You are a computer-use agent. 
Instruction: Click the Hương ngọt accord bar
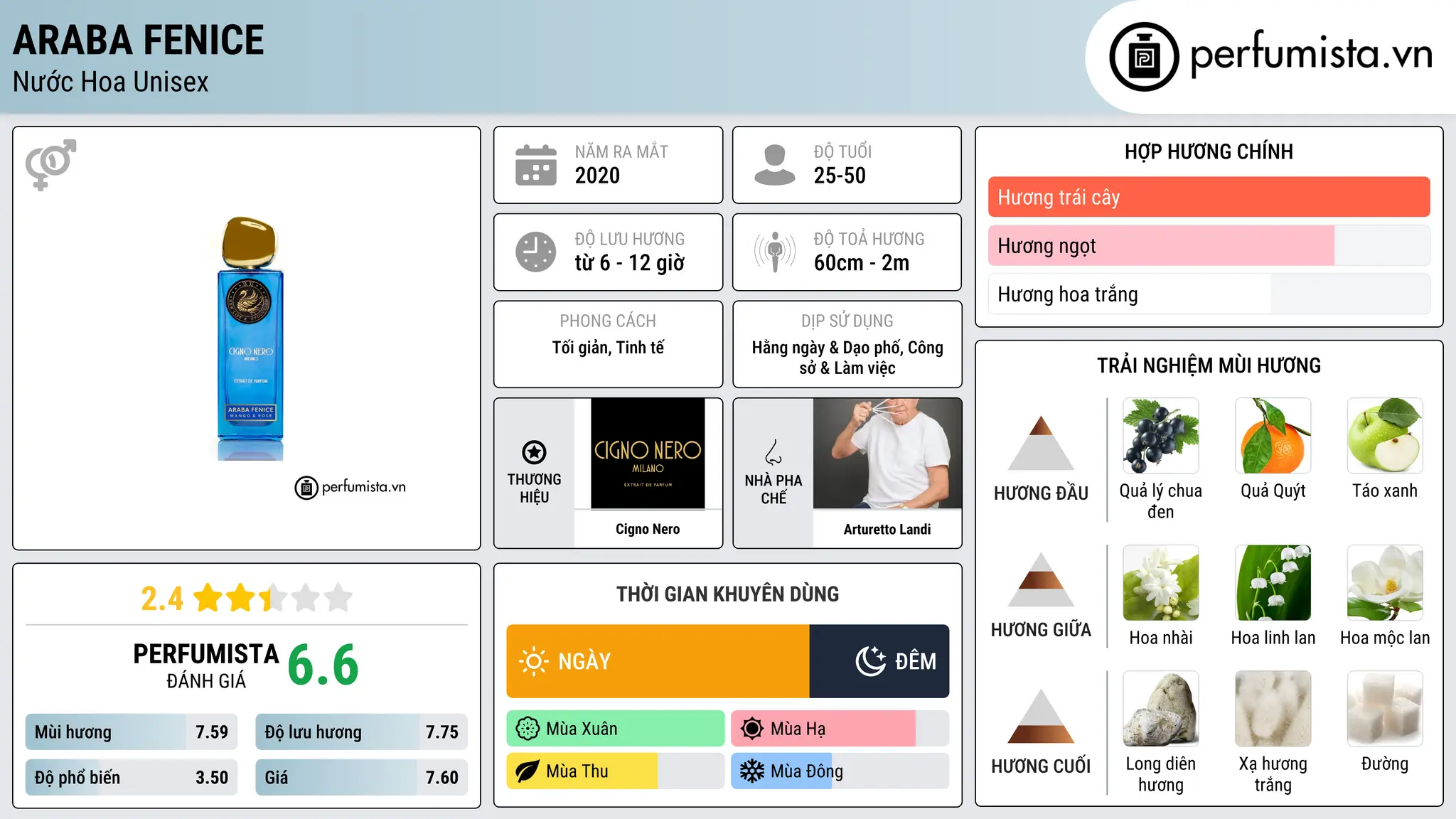(1209, 245)
